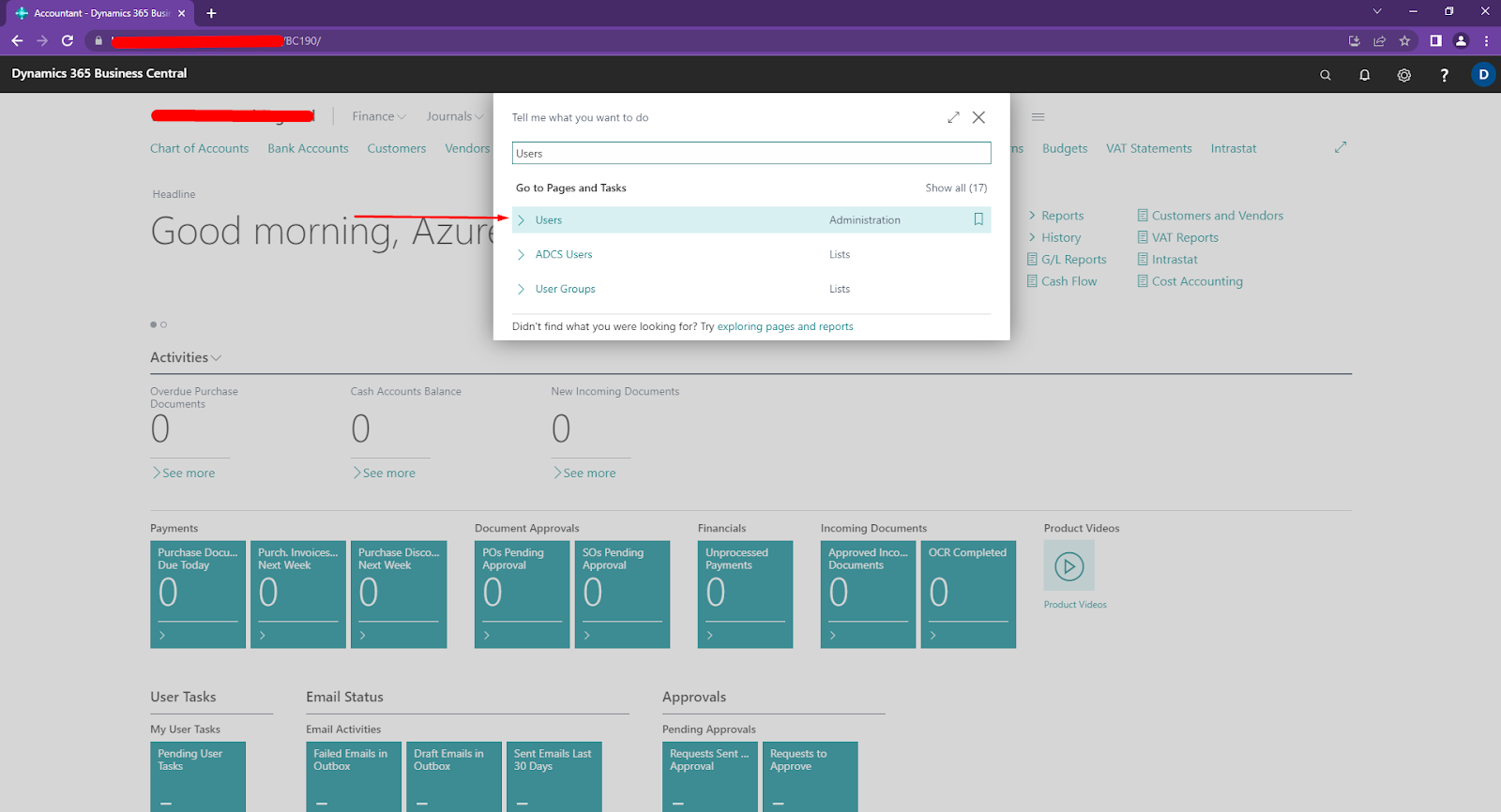Open POs Pending Approval tile
Viewport: 1501px width, 812px height.
[523, 594]
